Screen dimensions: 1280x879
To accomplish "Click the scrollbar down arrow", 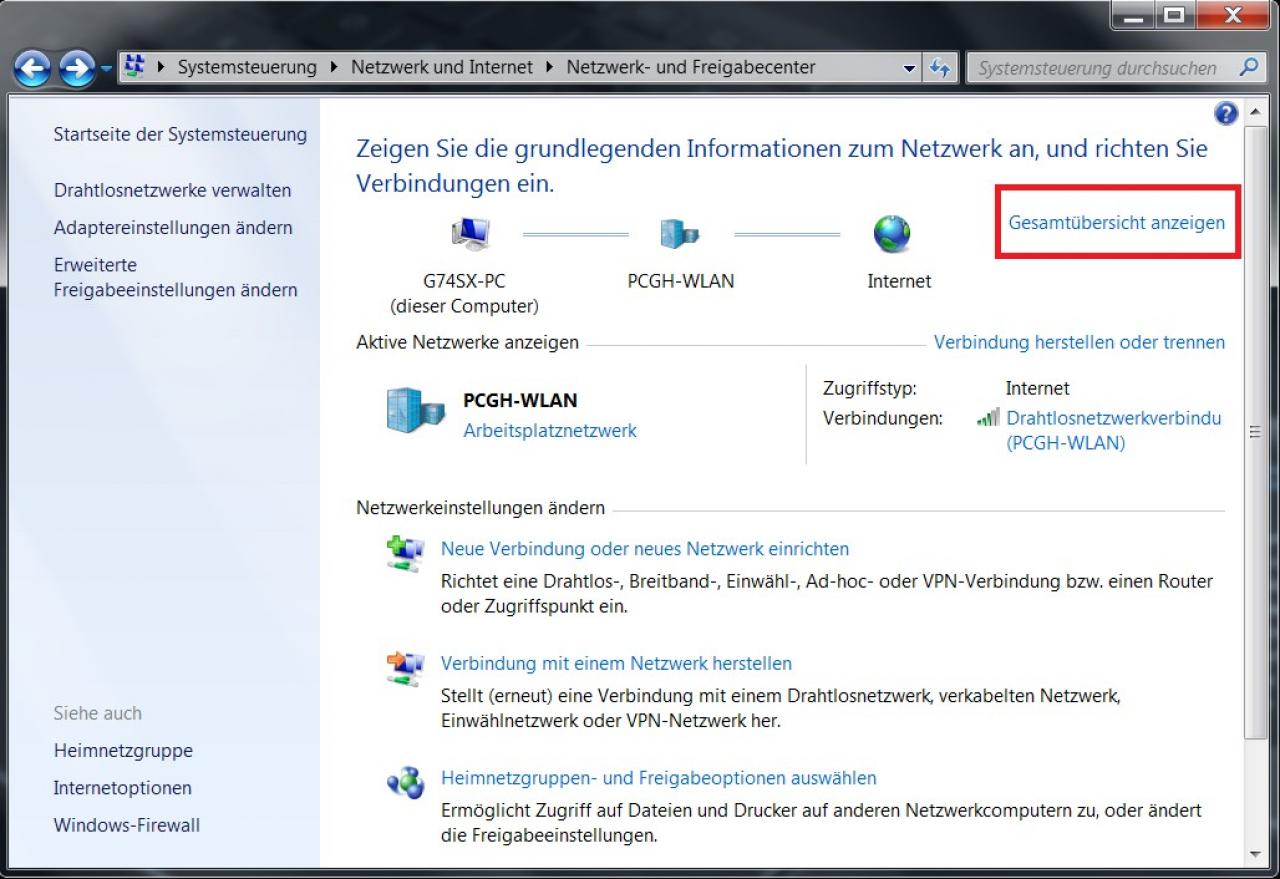I will [x=1256, y=855].
